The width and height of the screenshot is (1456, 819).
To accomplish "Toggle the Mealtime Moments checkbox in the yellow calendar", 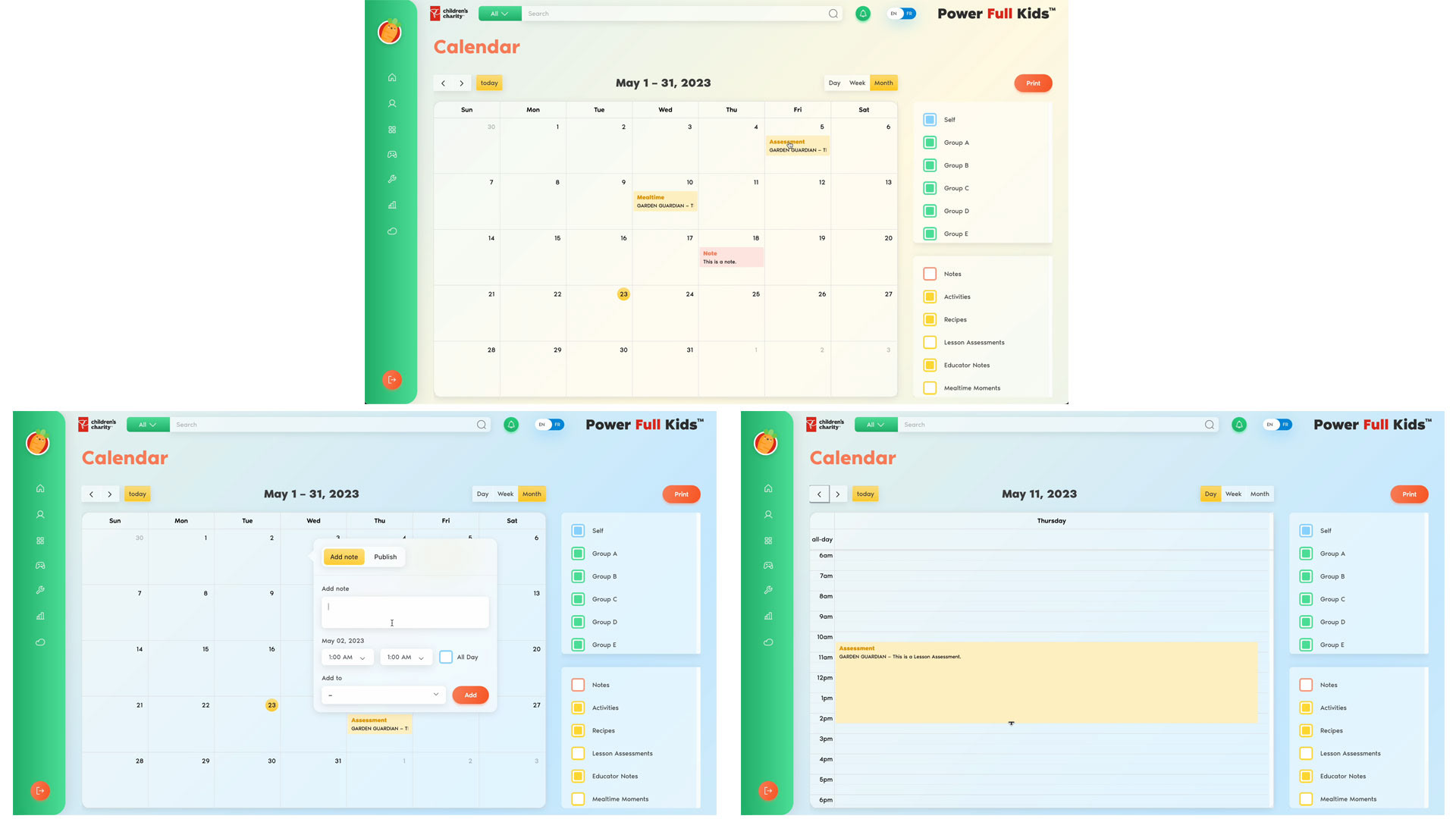I will click(x=930, y=388).
